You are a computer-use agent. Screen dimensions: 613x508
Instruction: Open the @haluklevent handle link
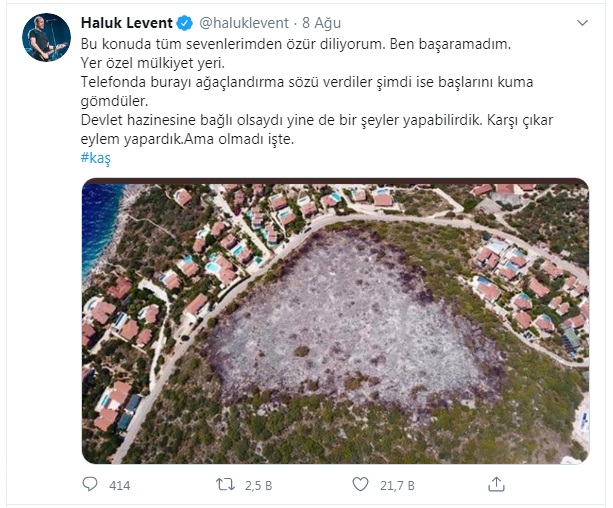tap(244, 23)
